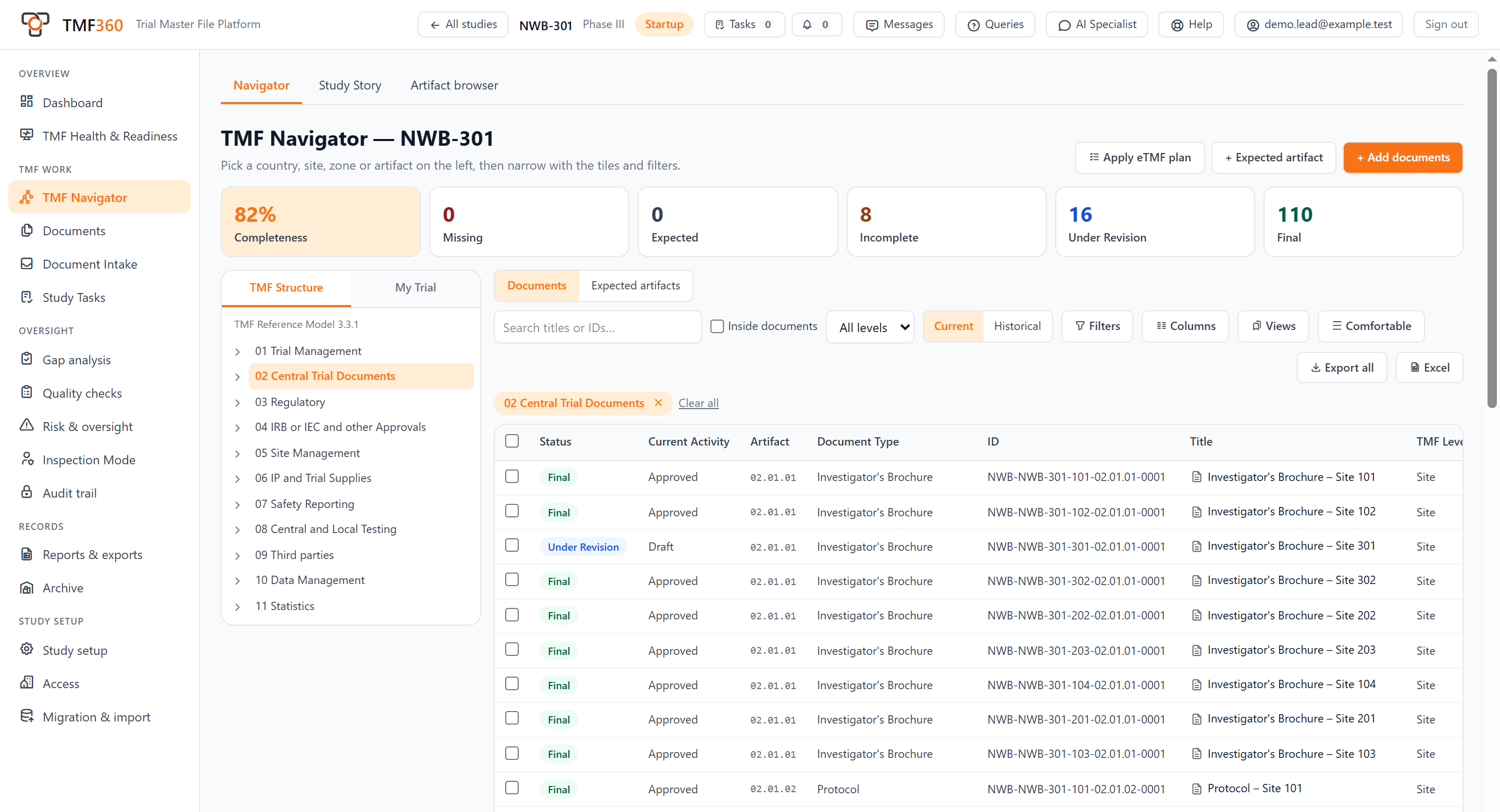Expand the 07 Safety Reporting node
The height and width of the screenshot is (812, 1500).
[238, 505]
